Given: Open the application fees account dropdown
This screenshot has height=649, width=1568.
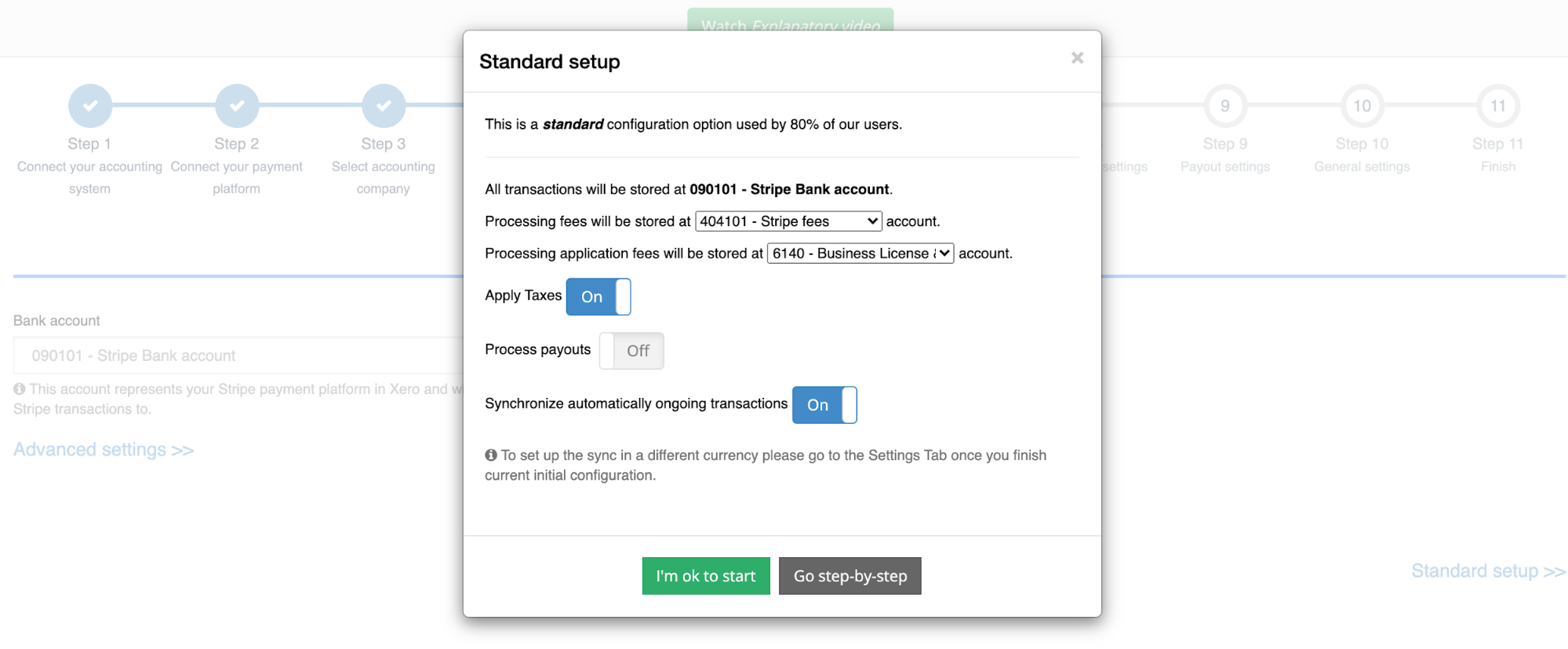Looking at the screenshot, I should click(x=860, y=253).
